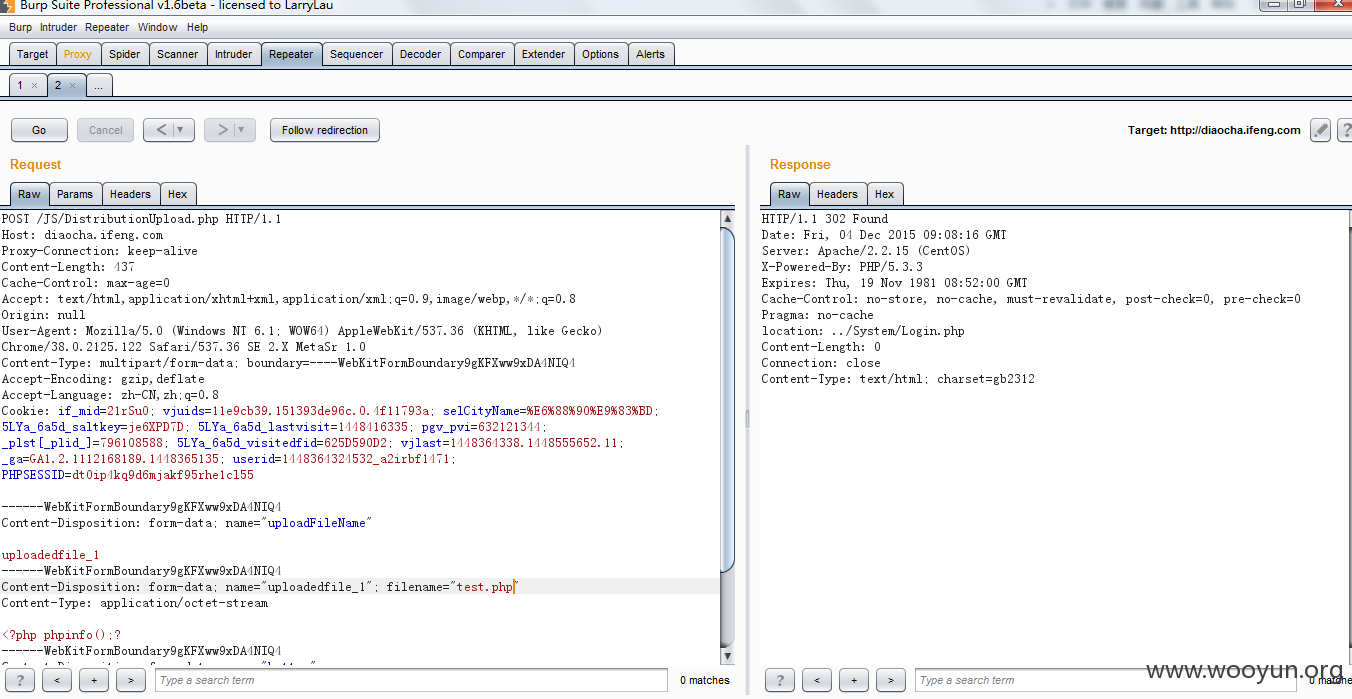Switch to the Alerts tab
The width and height of the screenshot is (1352, 699).
click(650, 54)
